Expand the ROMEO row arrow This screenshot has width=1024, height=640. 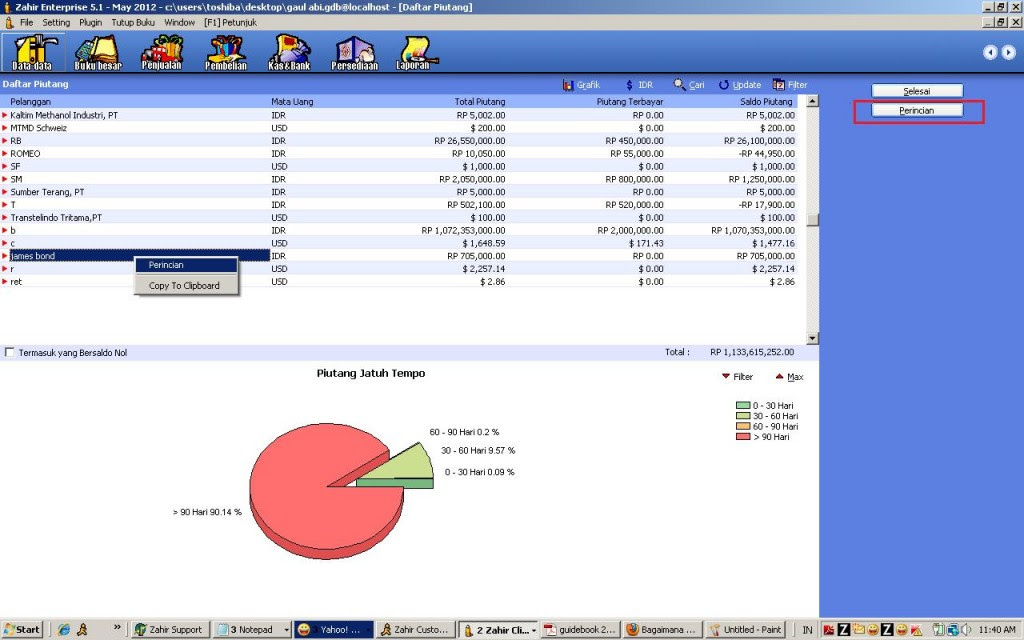(5, 153)
